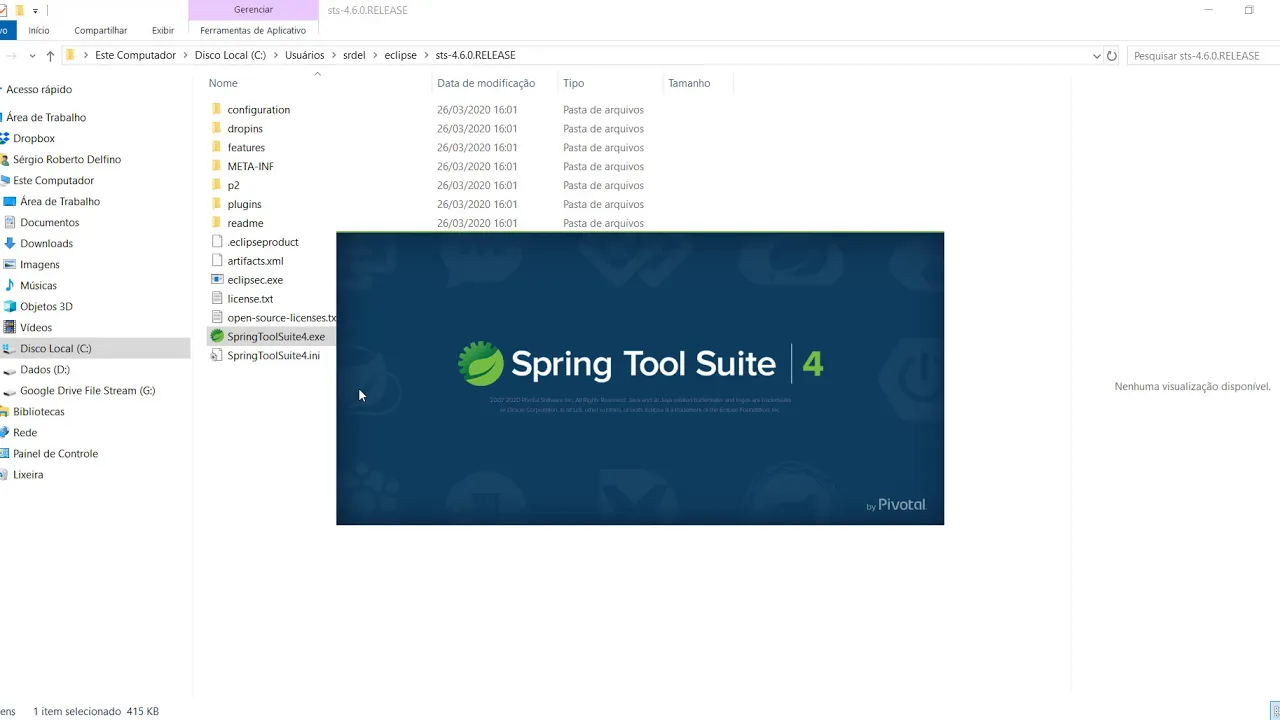
Task: Click the Músicas note icon in sidebar
Action: [x=10, y=285]
